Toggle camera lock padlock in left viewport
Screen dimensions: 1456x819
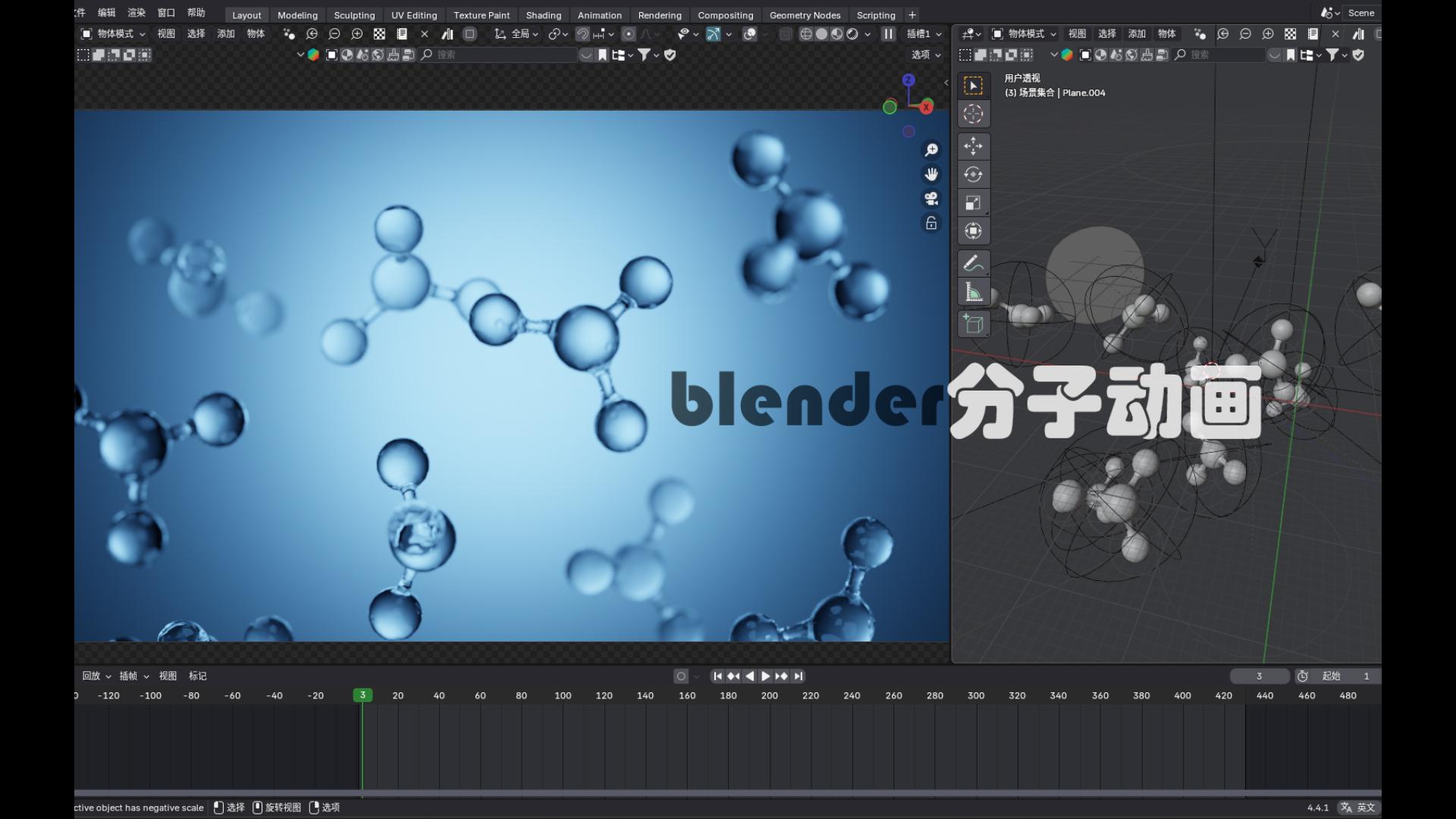(x=931, y=223)
